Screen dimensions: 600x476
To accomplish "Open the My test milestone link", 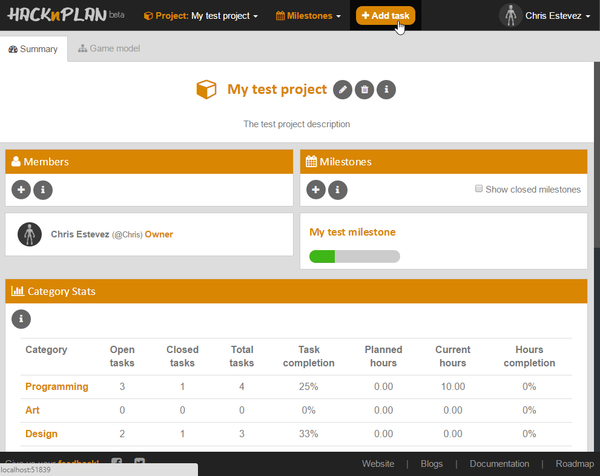I will pyautogui.click(x=352, y=232).
